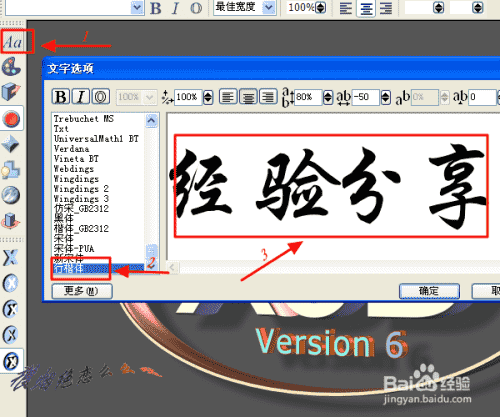Toggle Italic in 文字选项 dialog
This screenshot has width=500, height=417.
81,97
